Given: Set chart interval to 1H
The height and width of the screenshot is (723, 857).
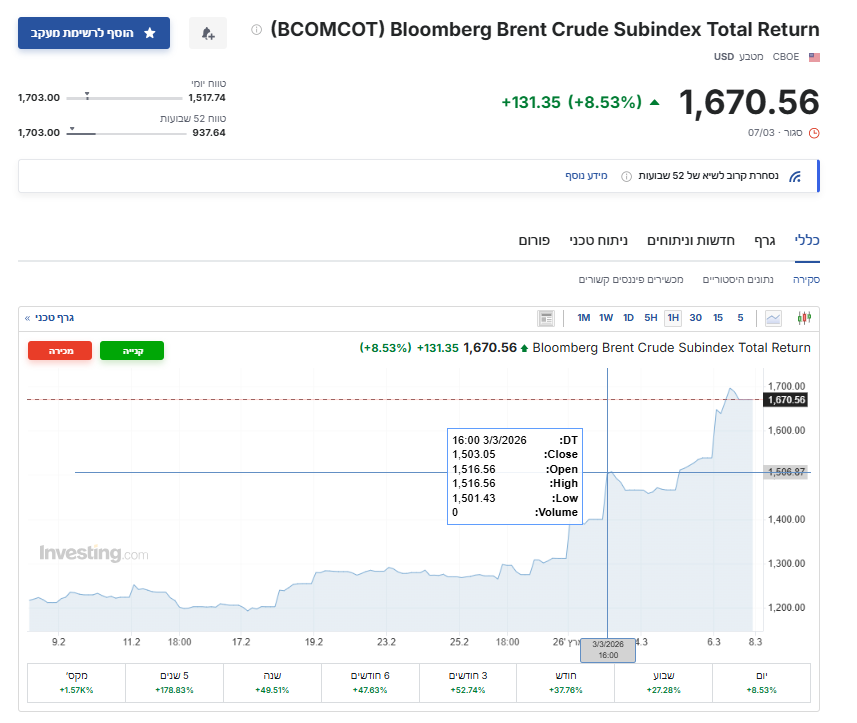Looking at the screenshot, I should click(x=673, y=318).
